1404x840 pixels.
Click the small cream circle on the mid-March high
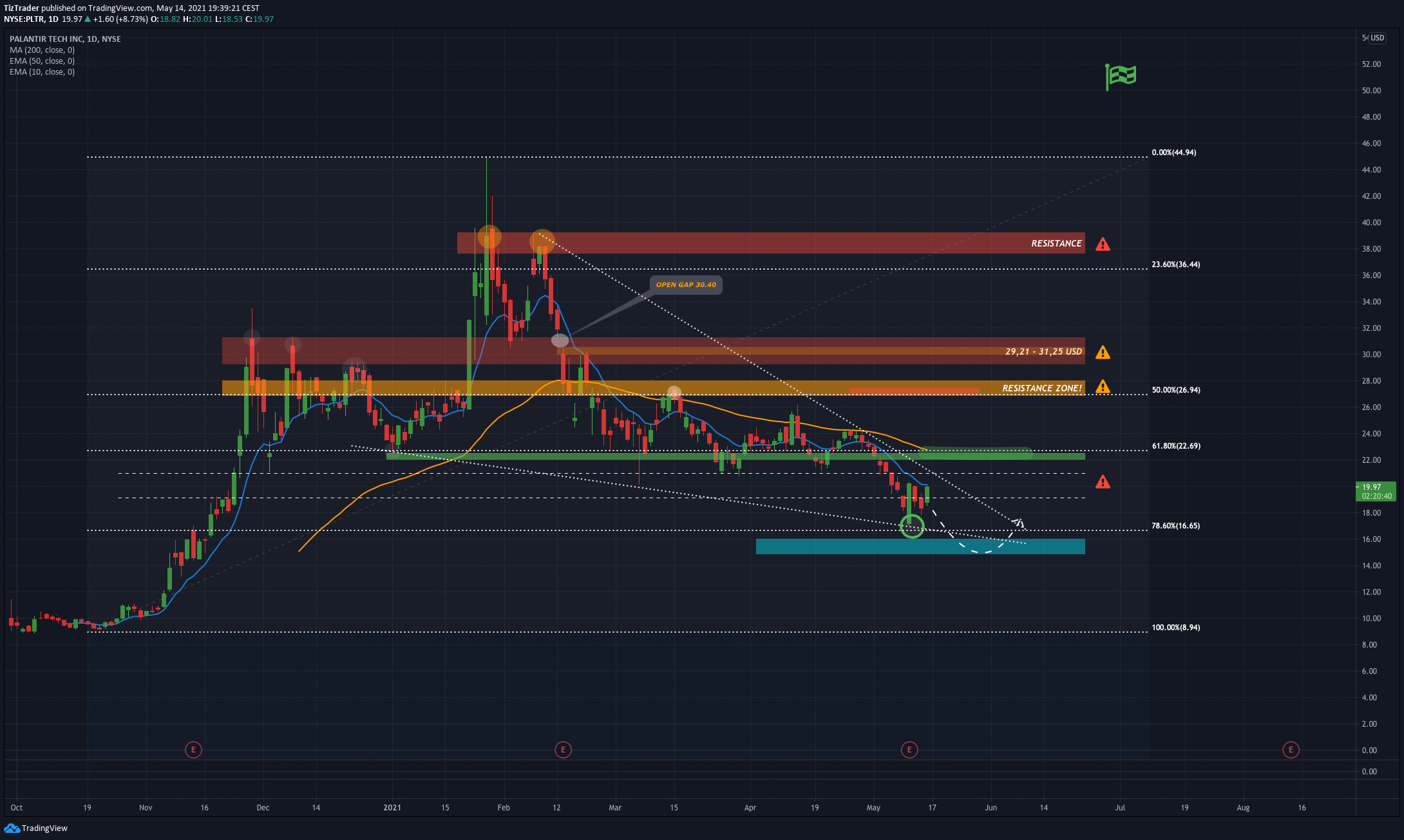674,392
